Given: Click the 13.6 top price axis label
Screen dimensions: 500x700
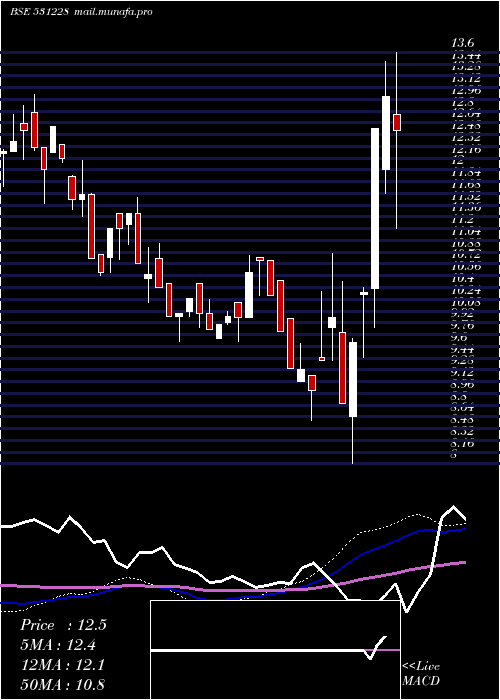Looking at the screenshot, I should point(462,43).
